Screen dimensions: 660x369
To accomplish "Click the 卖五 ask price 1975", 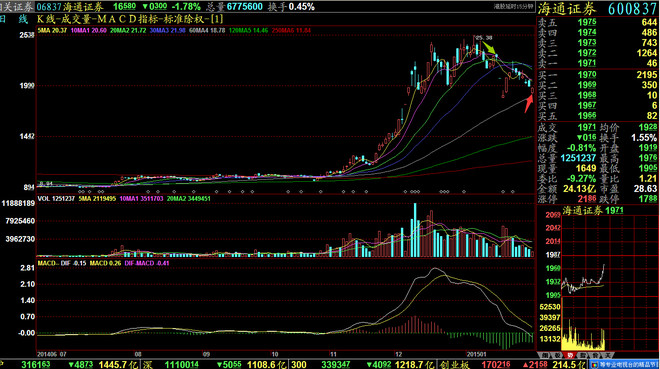I will (587, 22).
